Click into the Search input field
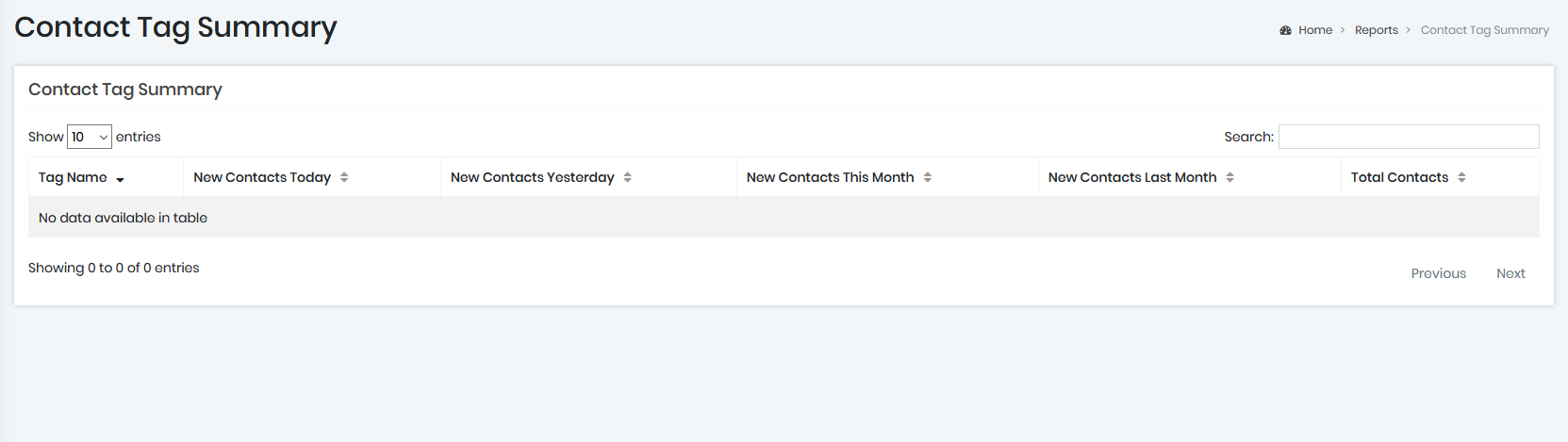Viewport: 1568px width, 442px height. [x=1409, y=137]
